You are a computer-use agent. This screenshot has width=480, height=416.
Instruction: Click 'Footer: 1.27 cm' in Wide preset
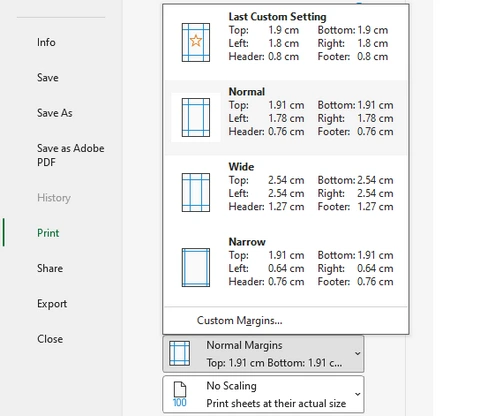pyautogui.click(x=355, y=207)
